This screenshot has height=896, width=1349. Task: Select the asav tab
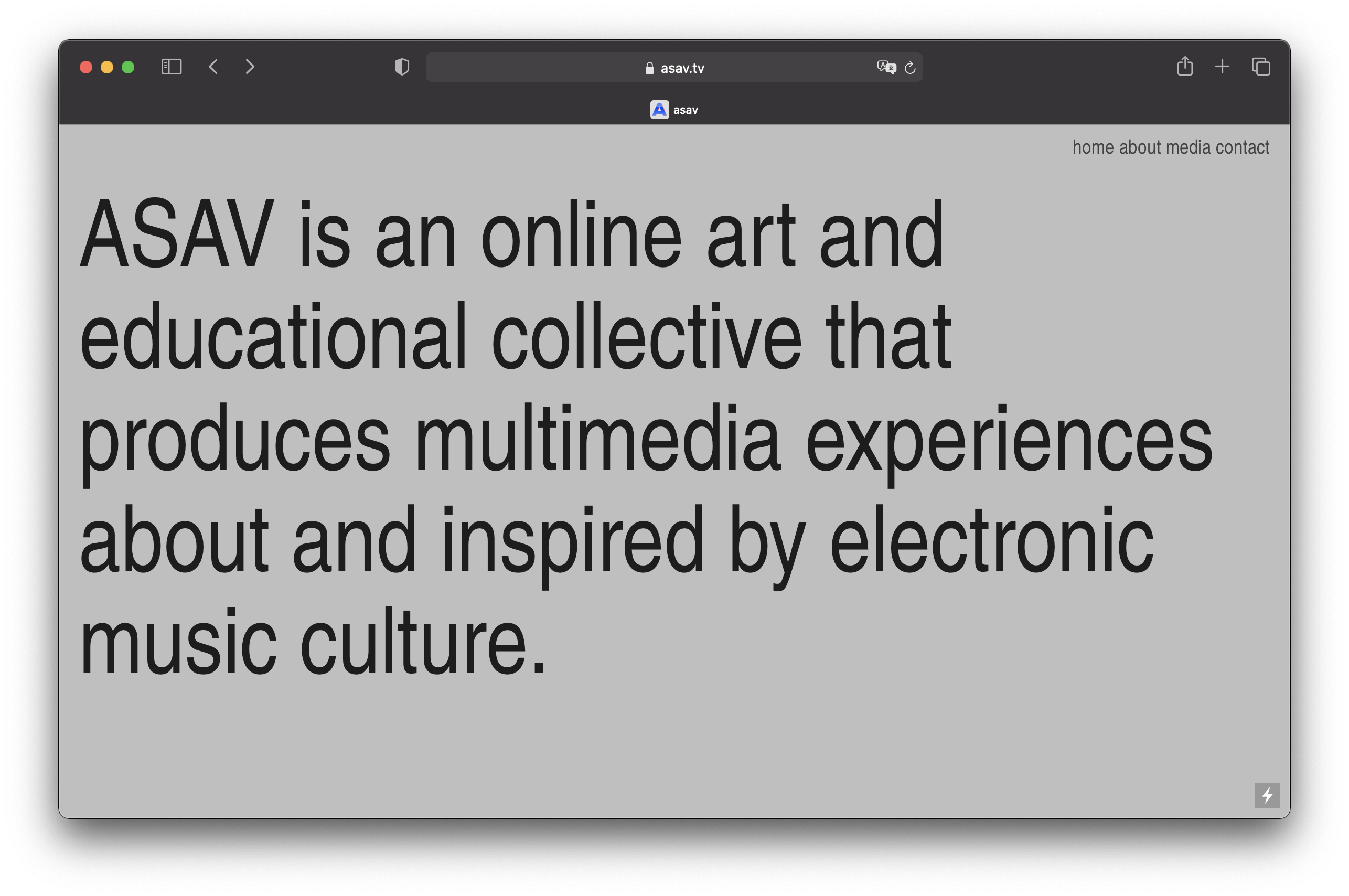(x=674, y=110)
